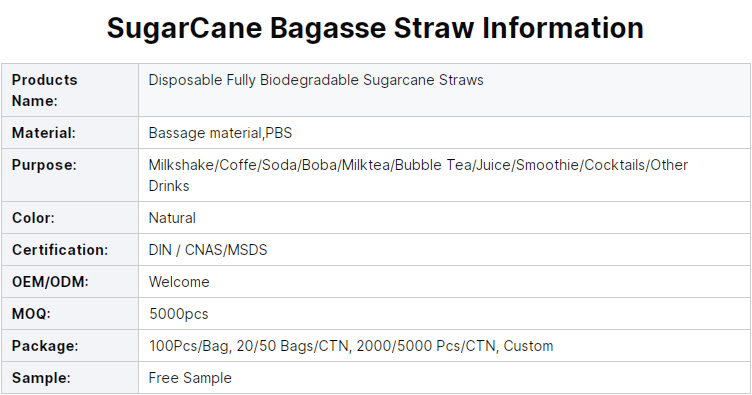Click the Welcome value cell
Image resolution: width=752 pixels, height=395 pixels.
pyautogui.click(x=444, y=282)
